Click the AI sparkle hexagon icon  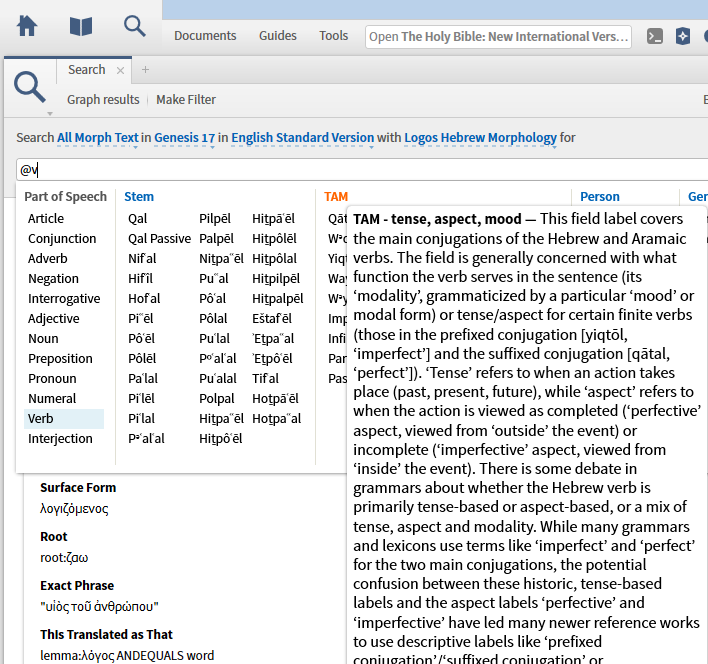(x=683, y=36)
